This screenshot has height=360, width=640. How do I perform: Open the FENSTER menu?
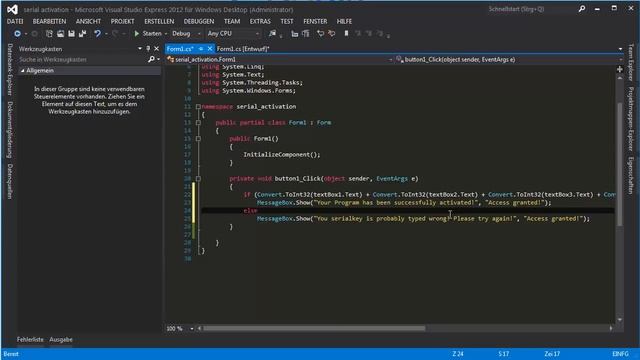(315, 21)
